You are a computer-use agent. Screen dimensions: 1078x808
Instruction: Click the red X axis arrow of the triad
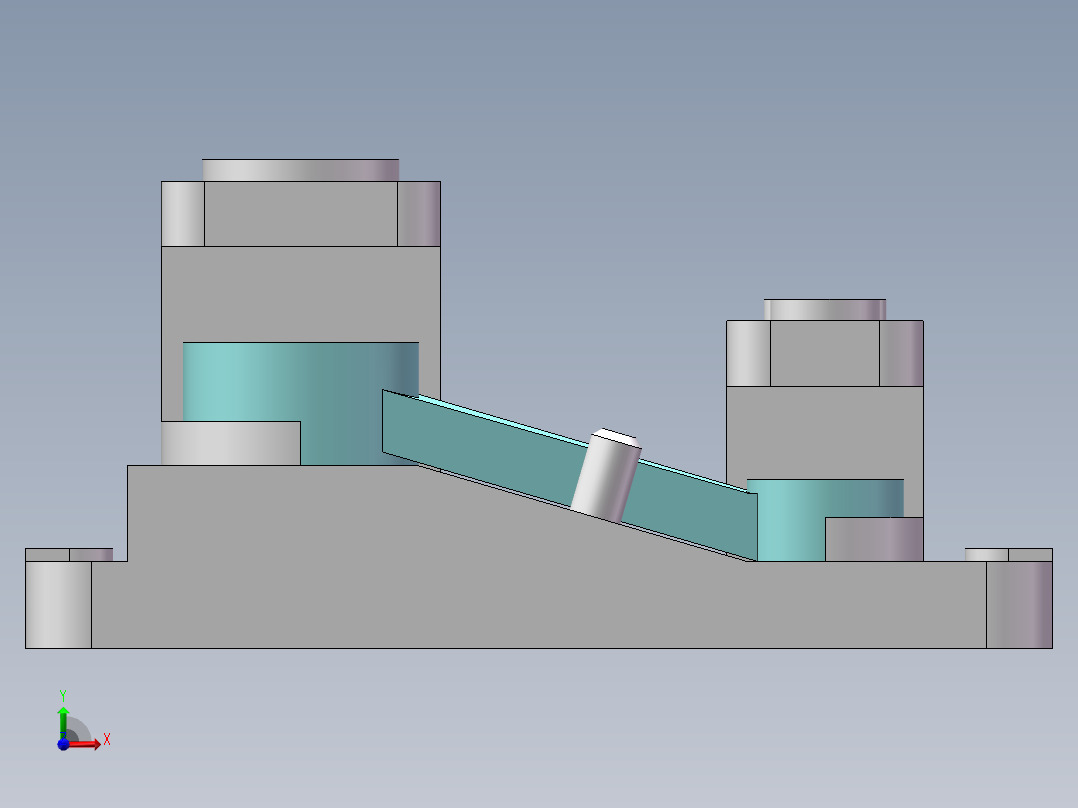pos(84,744)
